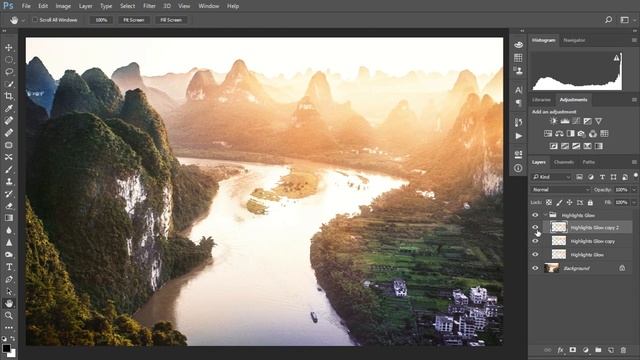
Task: Hide the Highlights Glow group
Action: point(535,215)
